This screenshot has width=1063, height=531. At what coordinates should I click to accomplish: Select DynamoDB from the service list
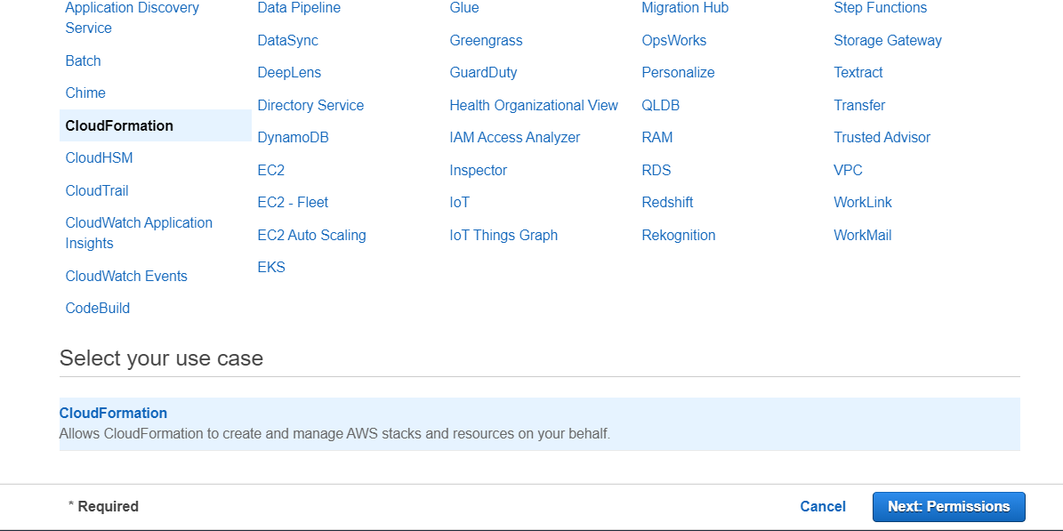pos(292,137)
